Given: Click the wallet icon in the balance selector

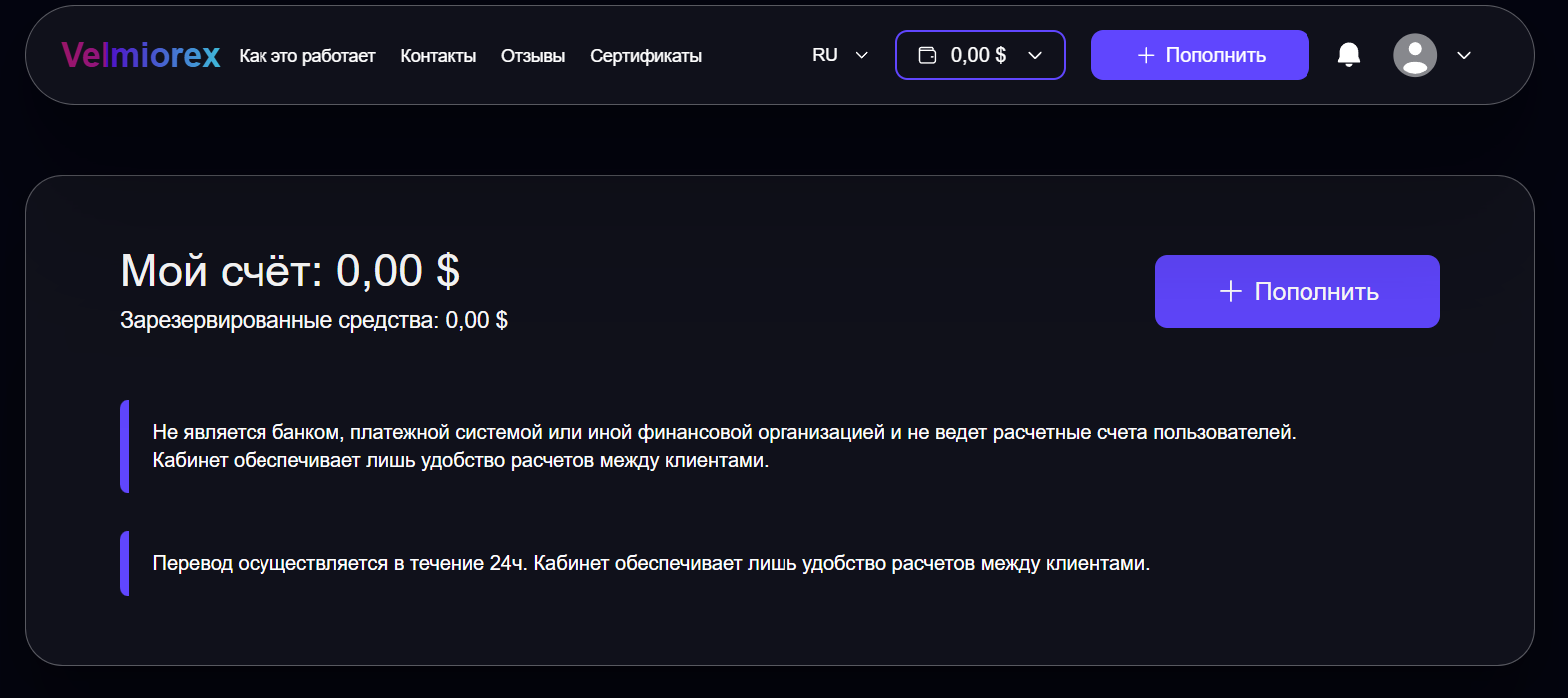Looking at the screenshot, I should (x=927, y=55).
